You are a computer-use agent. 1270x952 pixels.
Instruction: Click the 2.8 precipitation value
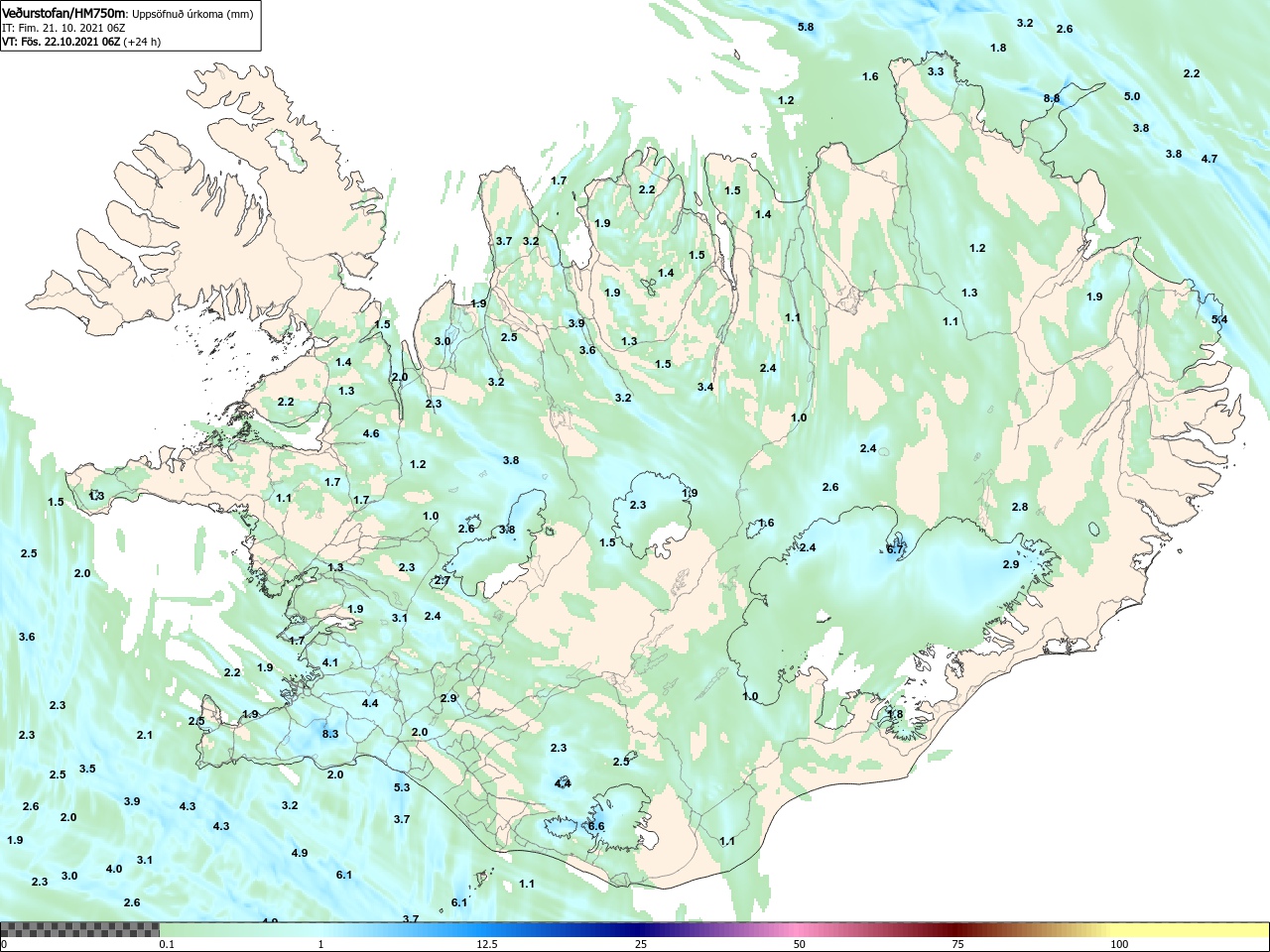[1020, 507]
